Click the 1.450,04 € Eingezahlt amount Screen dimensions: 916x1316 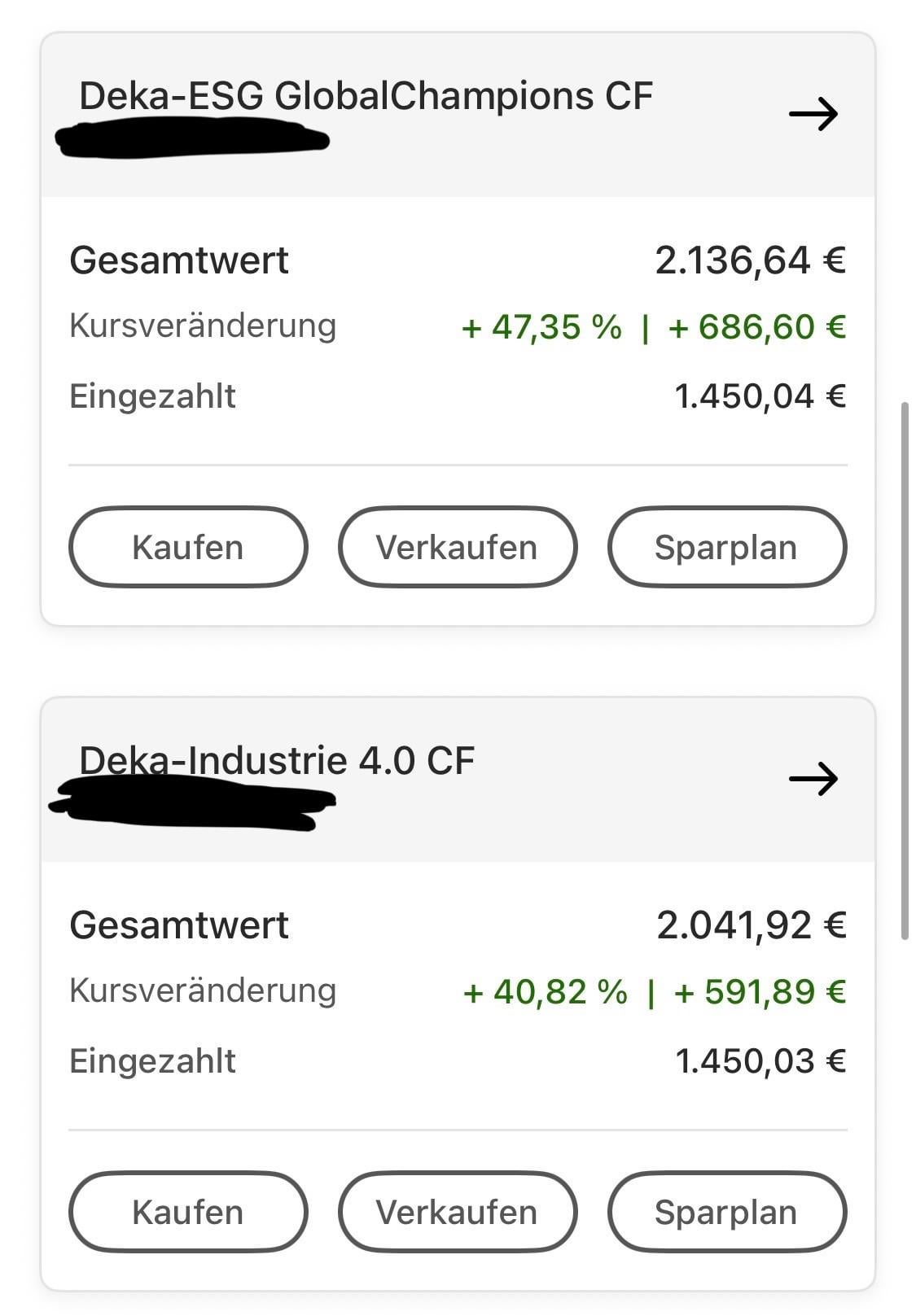[760, 396]
